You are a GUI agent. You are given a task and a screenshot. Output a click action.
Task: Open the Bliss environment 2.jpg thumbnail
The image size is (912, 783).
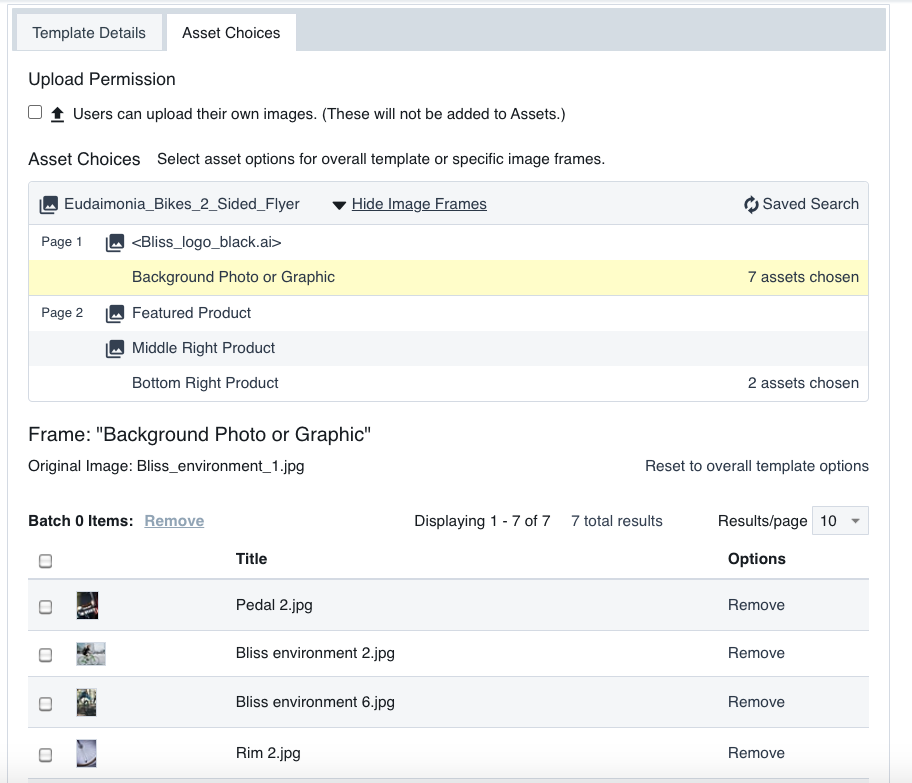pyautogui.click(x=91, y=654)
